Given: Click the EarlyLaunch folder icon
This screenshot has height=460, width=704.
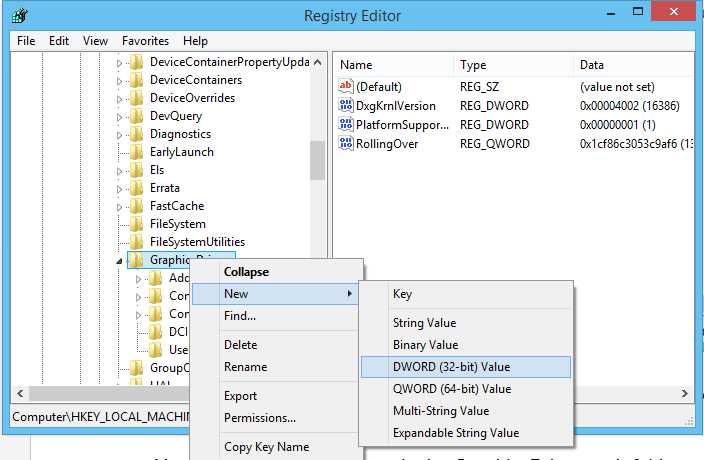Looking at the screenshot, I should pyautogui.click(x=136, y=152).
